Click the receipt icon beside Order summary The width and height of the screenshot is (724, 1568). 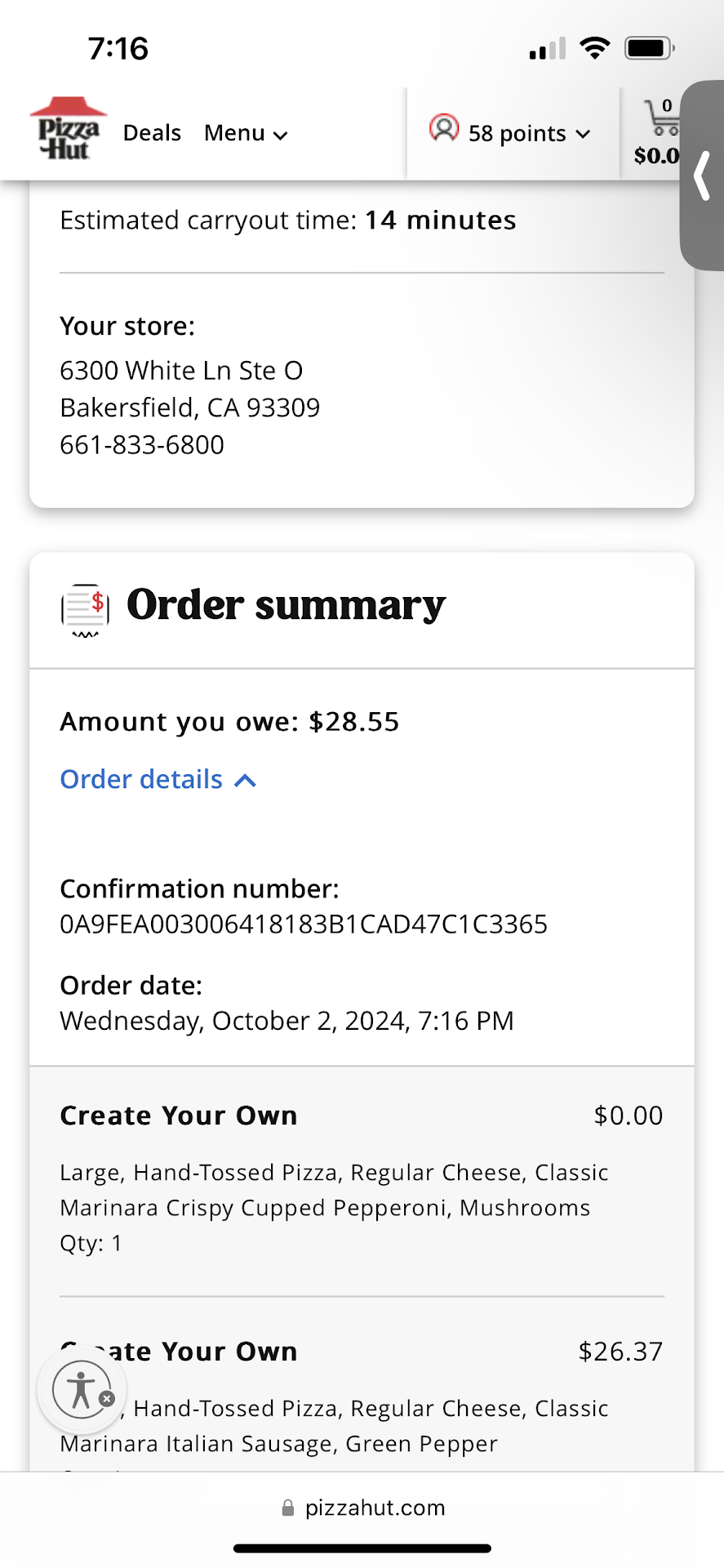[85, 609]
